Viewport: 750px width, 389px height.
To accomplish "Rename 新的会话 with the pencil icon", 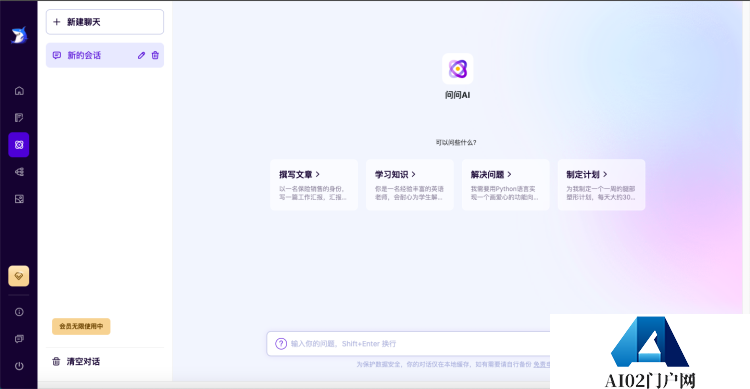I will [141, 56].
